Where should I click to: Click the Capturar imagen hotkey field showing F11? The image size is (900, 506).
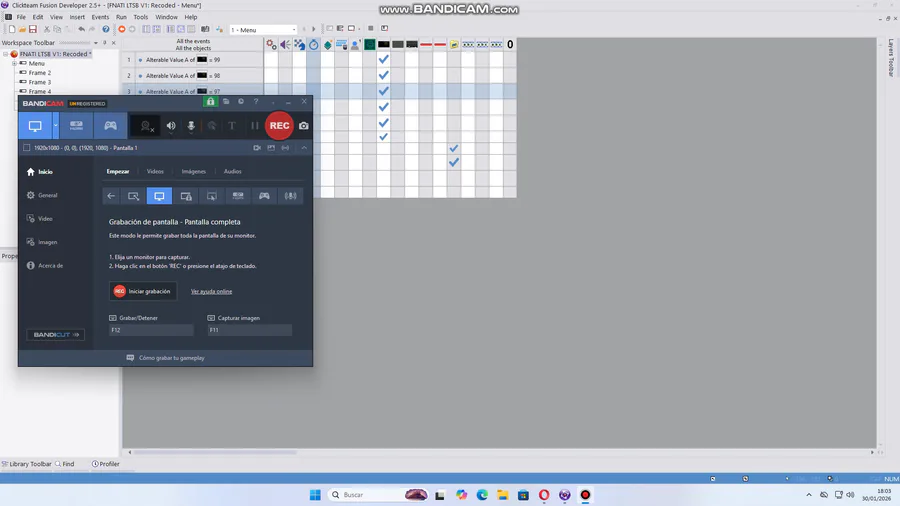coord(250,330)
